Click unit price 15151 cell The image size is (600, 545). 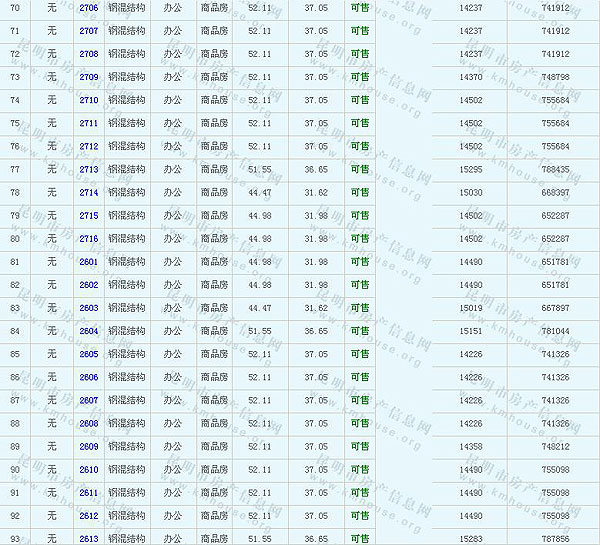click(x=471, y=331)
